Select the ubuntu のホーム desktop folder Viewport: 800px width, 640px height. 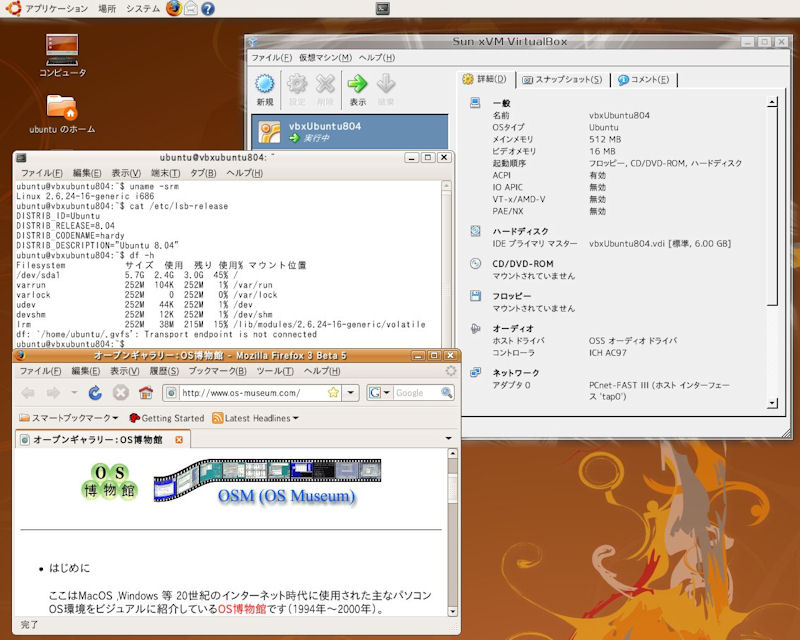coord(62,114)
